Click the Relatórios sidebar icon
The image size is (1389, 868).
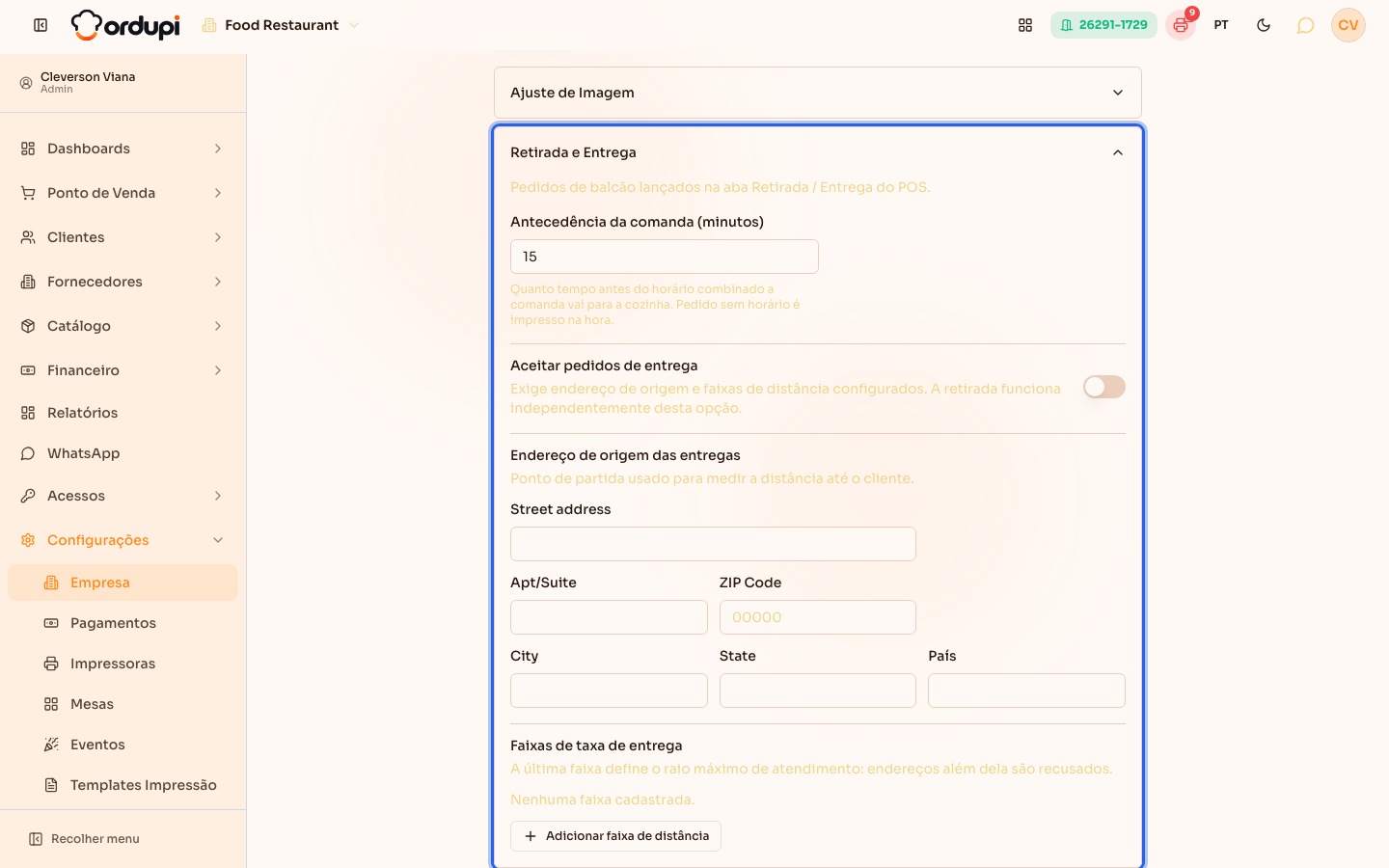[28, 413]
